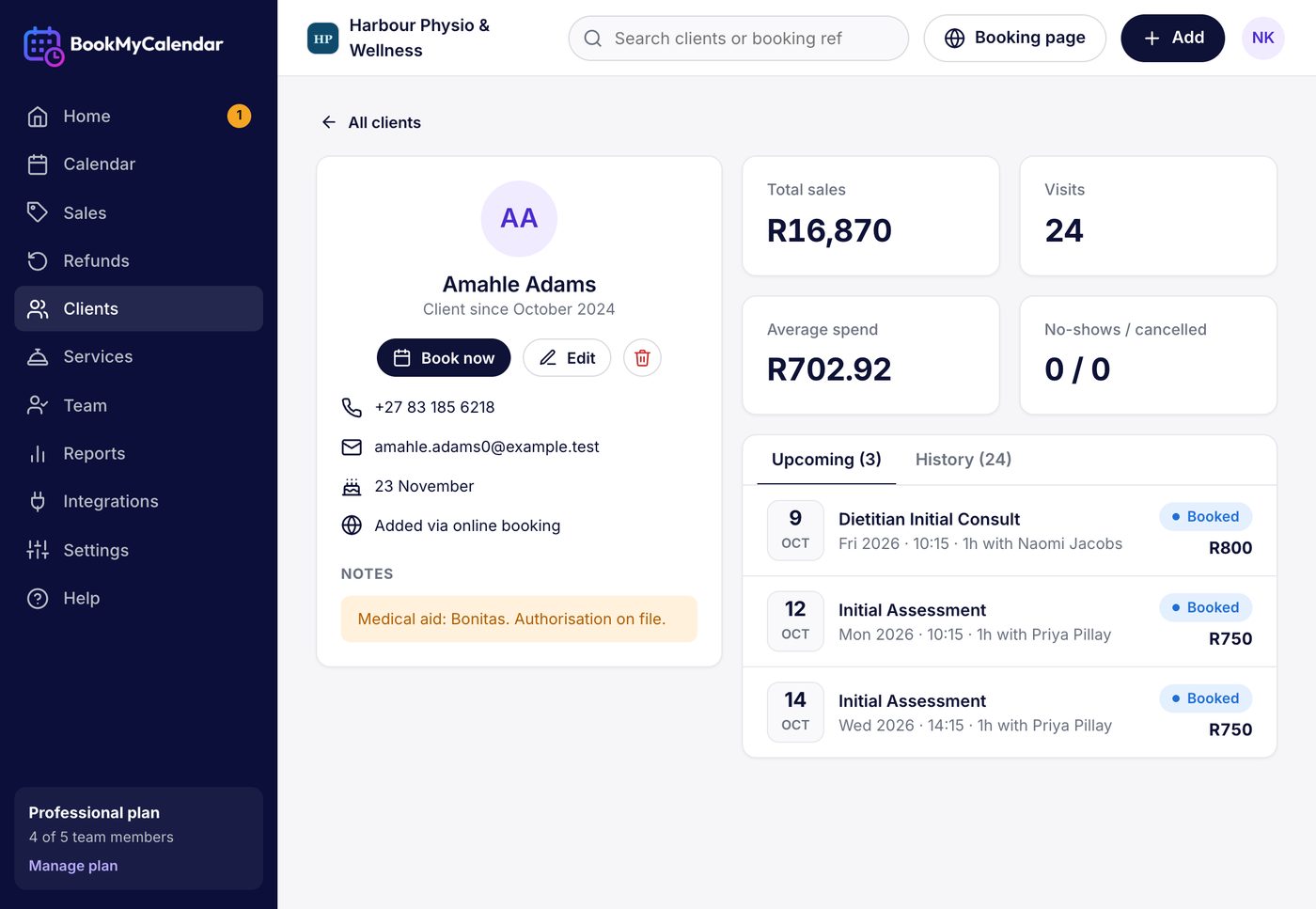Click the email amahle.adams0@example.test

(487, 447)
